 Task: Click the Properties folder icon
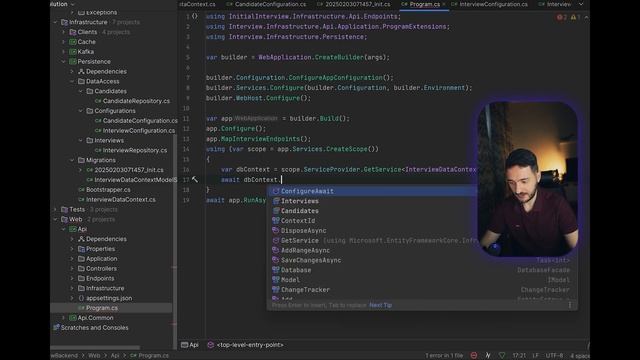[x=81, y=249]
